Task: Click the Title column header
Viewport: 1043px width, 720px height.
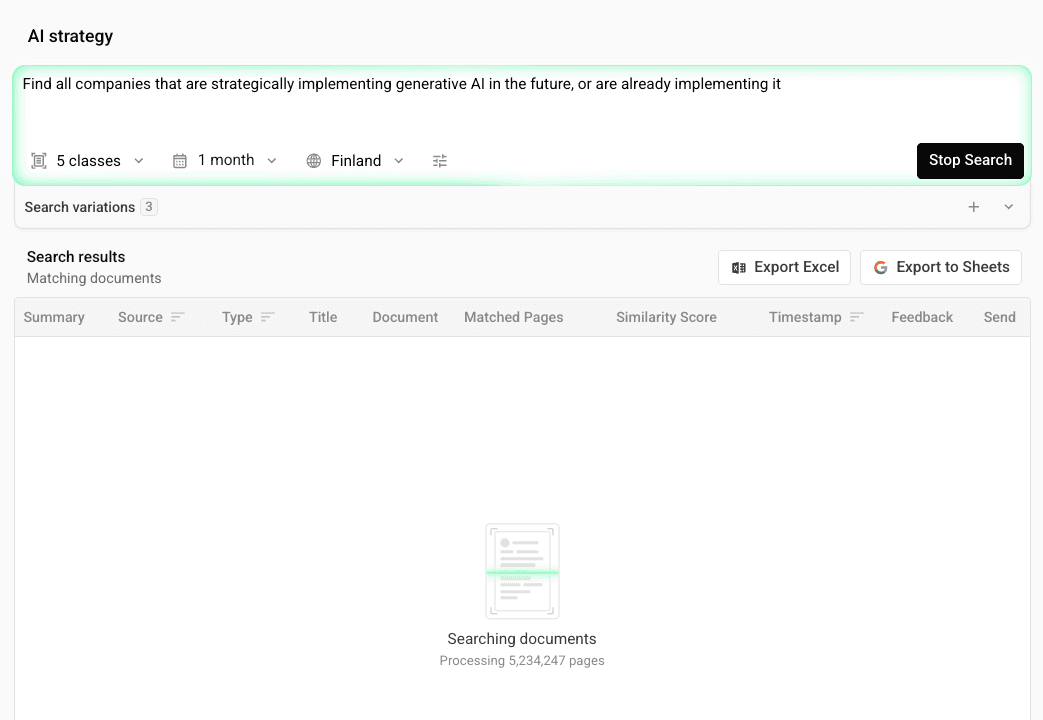Action: [323, 317]
